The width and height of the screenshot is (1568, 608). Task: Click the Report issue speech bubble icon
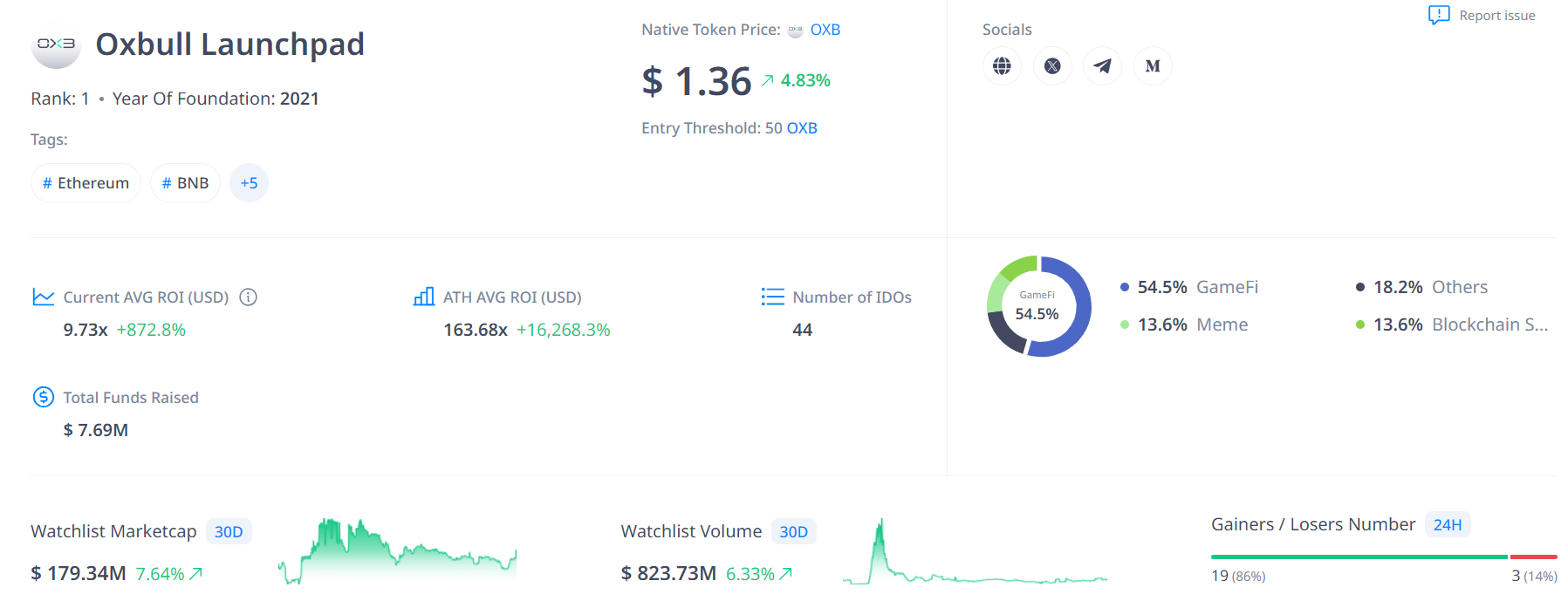click(1439, 15)
